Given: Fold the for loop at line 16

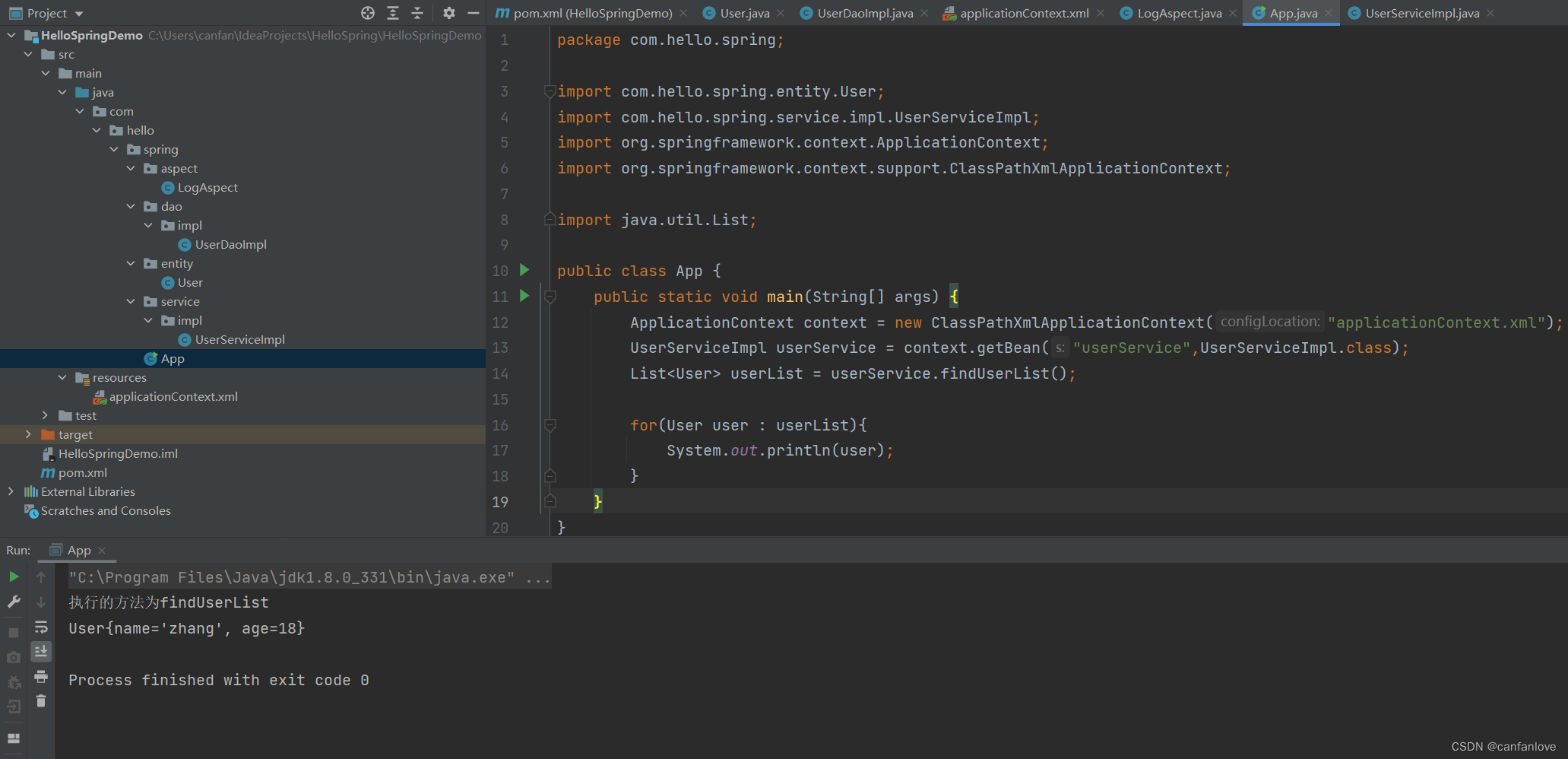Looking at the screenshot, I should [x=550, y=425].
